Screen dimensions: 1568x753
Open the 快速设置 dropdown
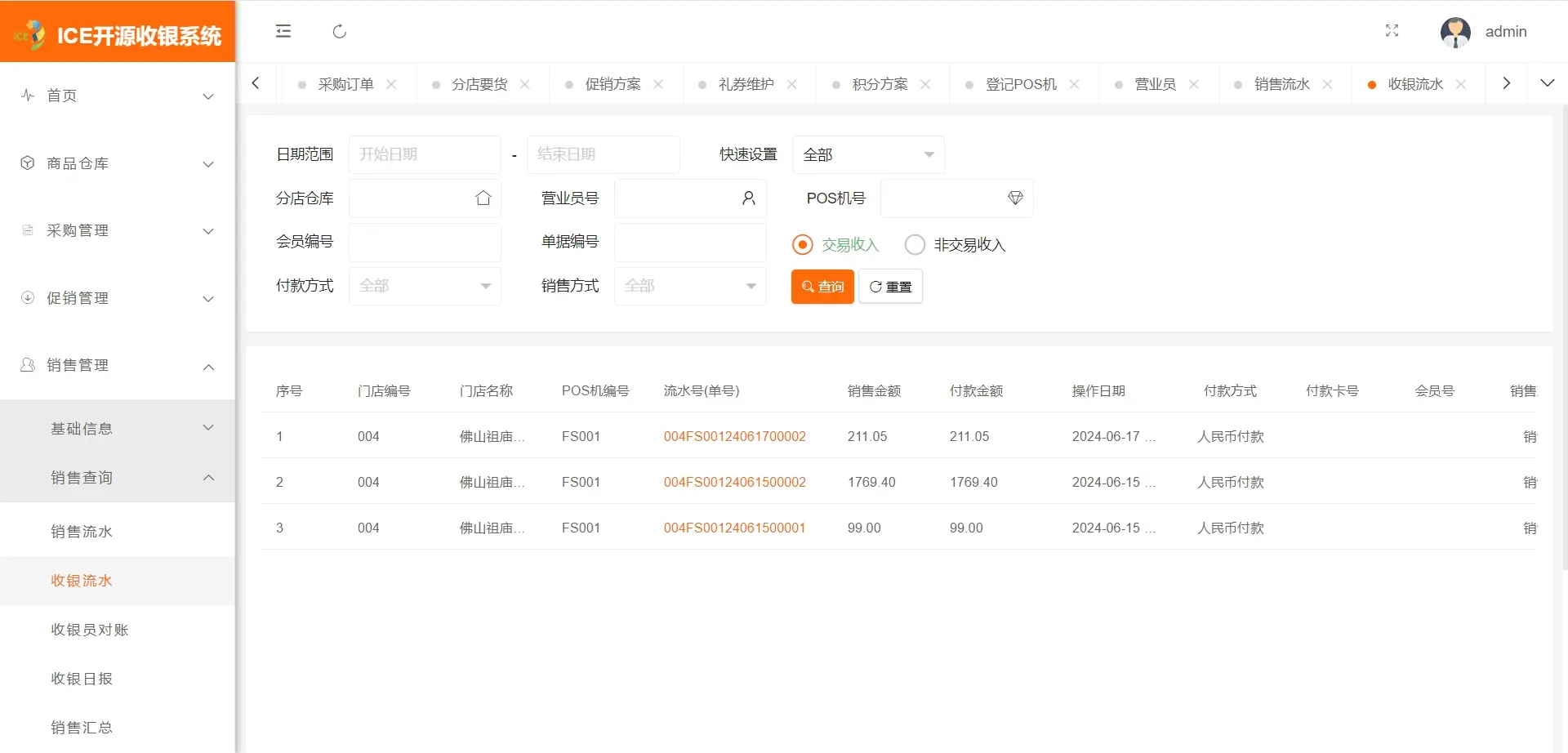[x=868, y=155]
